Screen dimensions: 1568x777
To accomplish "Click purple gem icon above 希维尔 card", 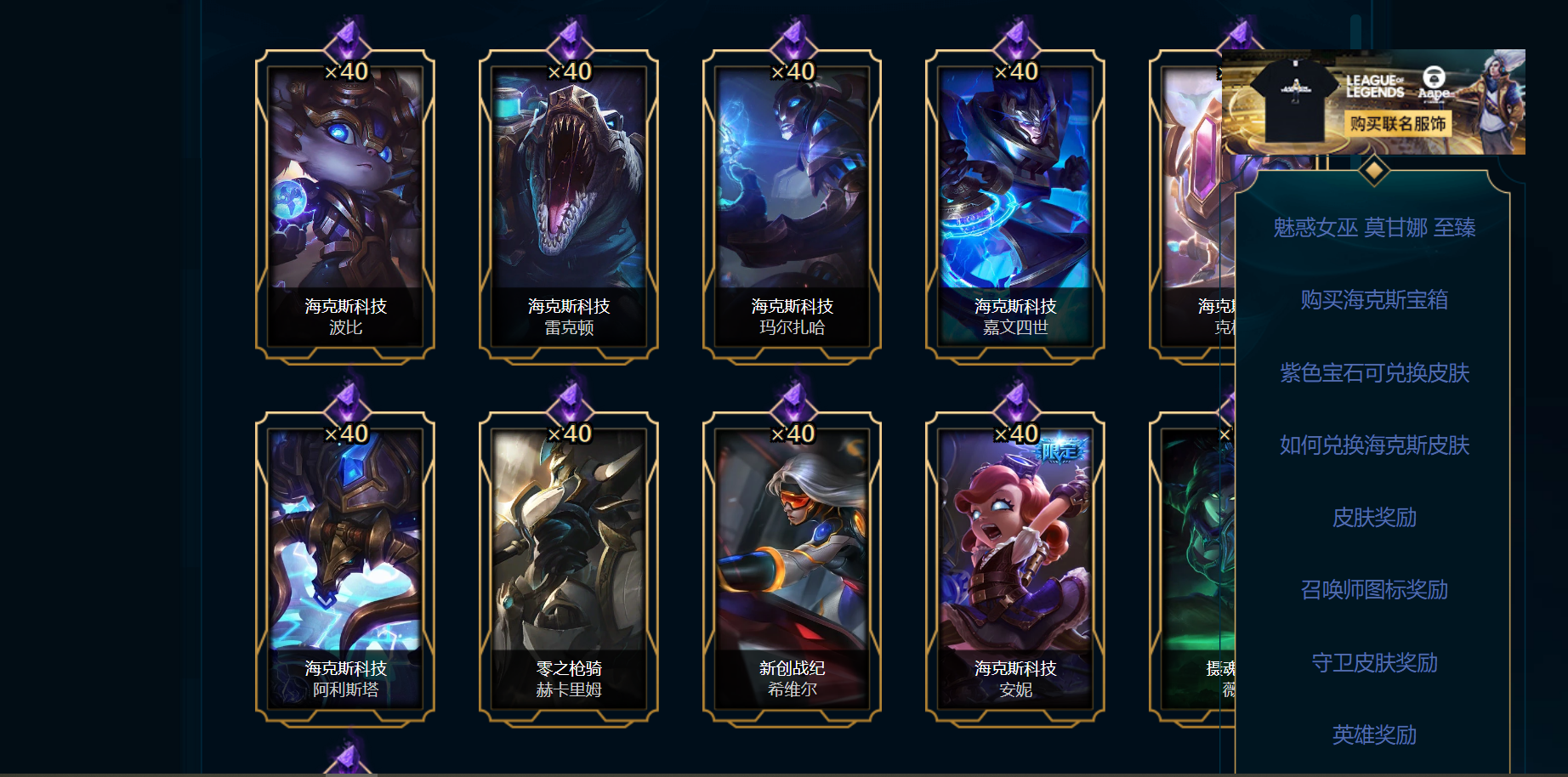I will pyautogui.click(x=793, y=402).
